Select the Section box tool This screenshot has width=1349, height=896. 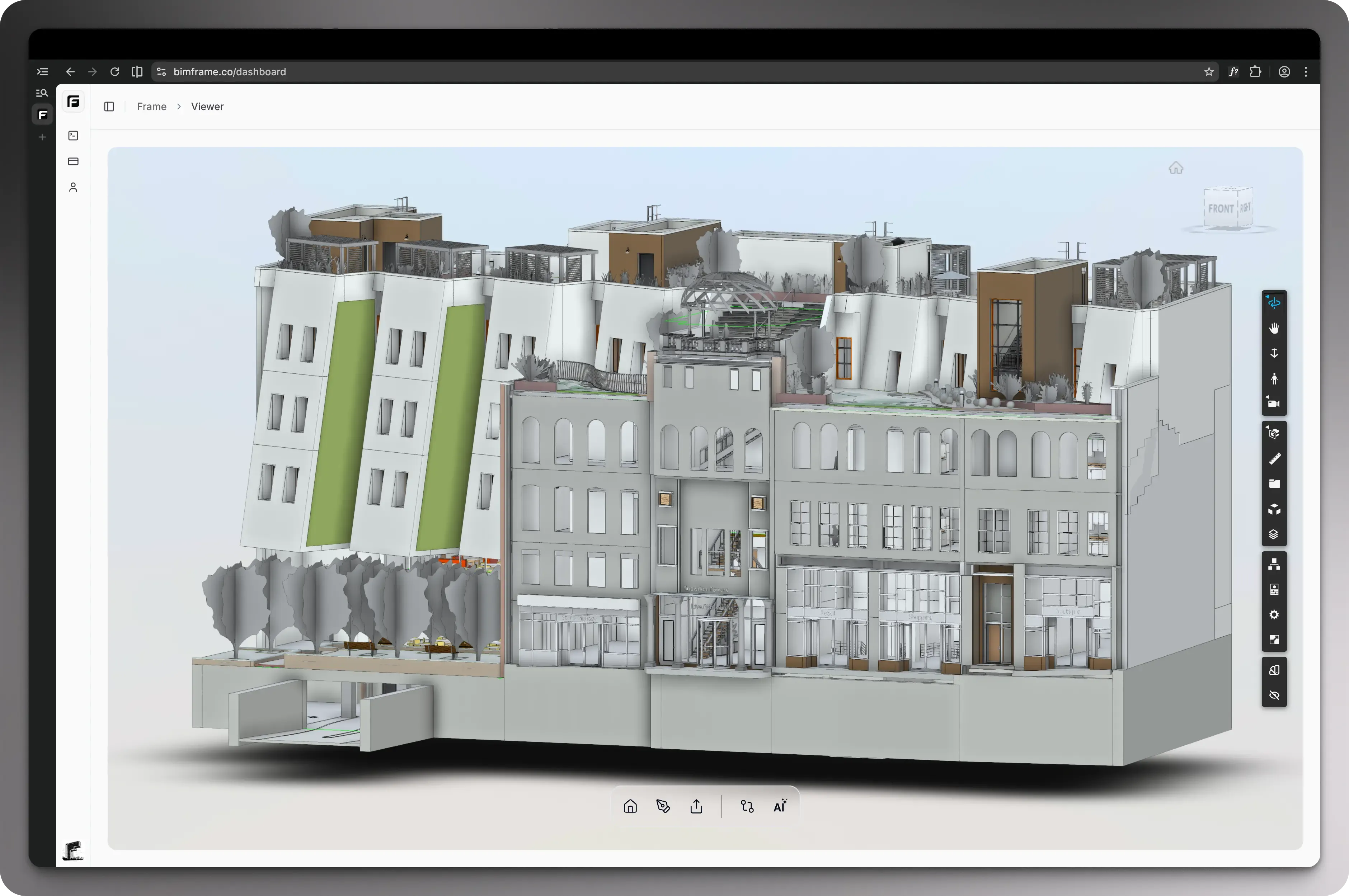click(x=1275, y=433)
